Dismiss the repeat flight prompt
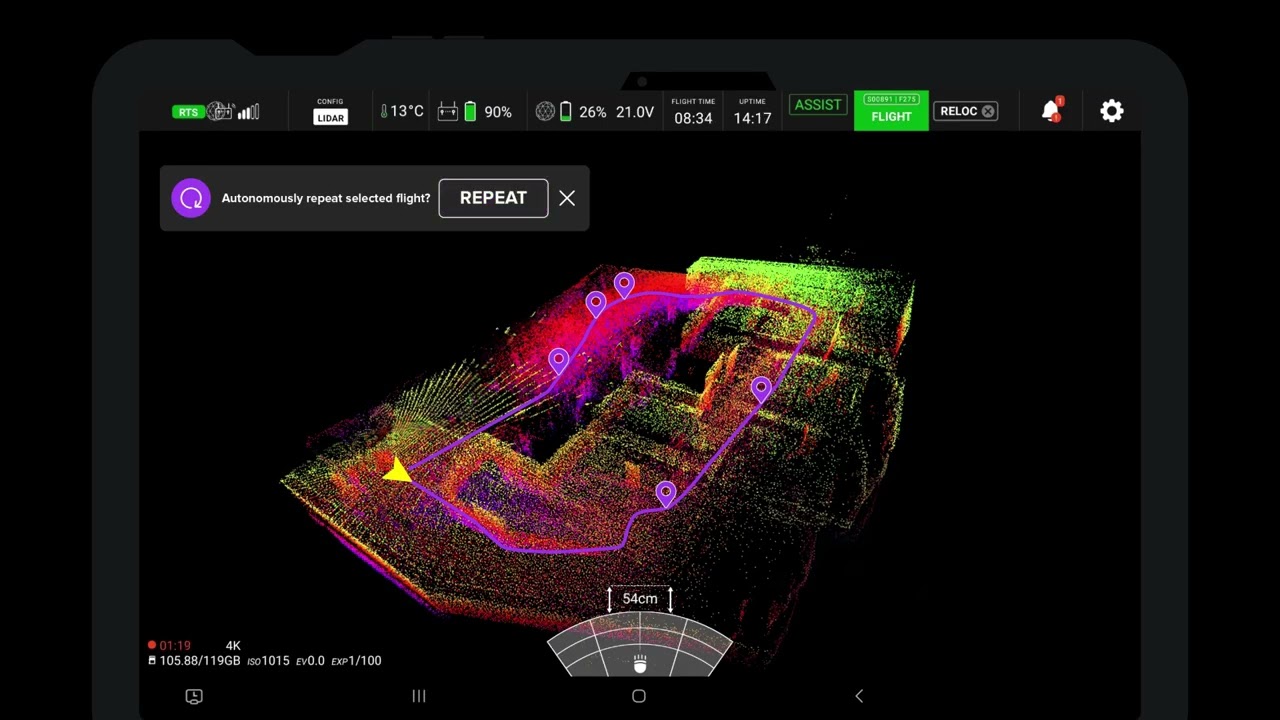 point(567,198)
